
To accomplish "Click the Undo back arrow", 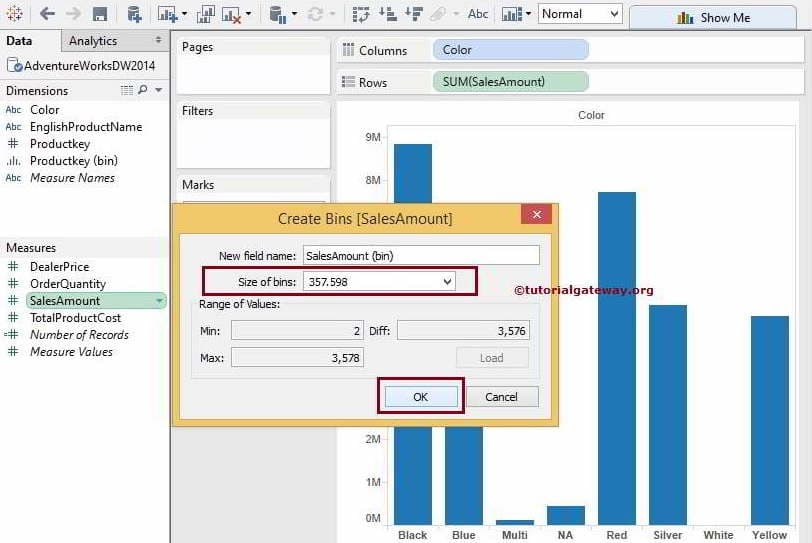I will coord(47,14).
